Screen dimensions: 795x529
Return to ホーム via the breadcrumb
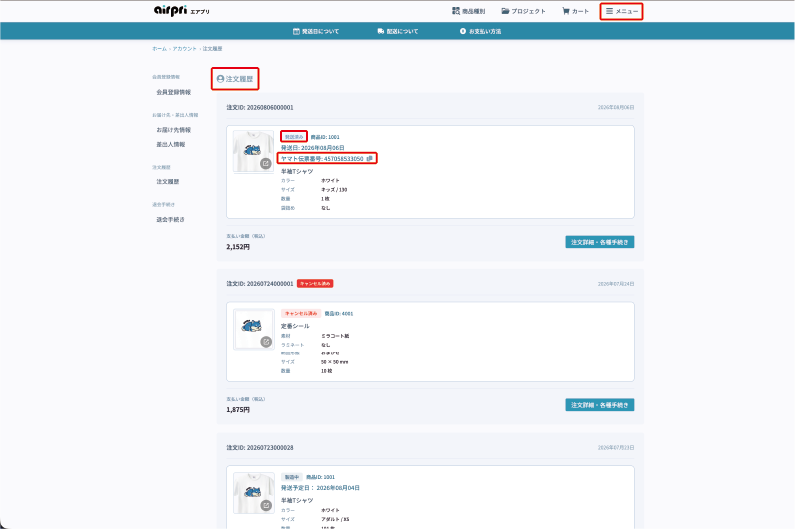[159, 49]
